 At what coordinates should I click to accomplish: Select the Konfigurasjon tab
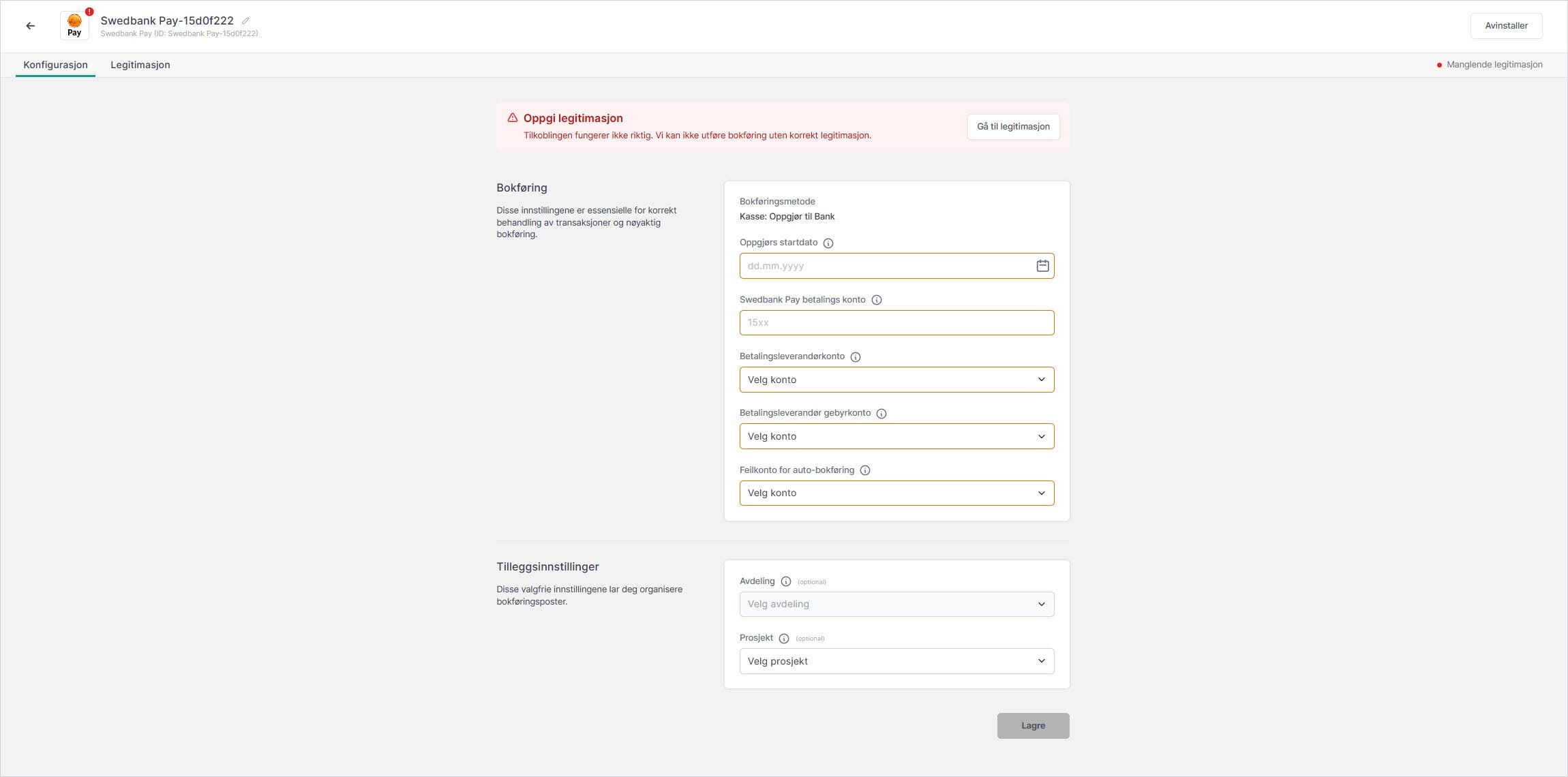pos(55,65)
